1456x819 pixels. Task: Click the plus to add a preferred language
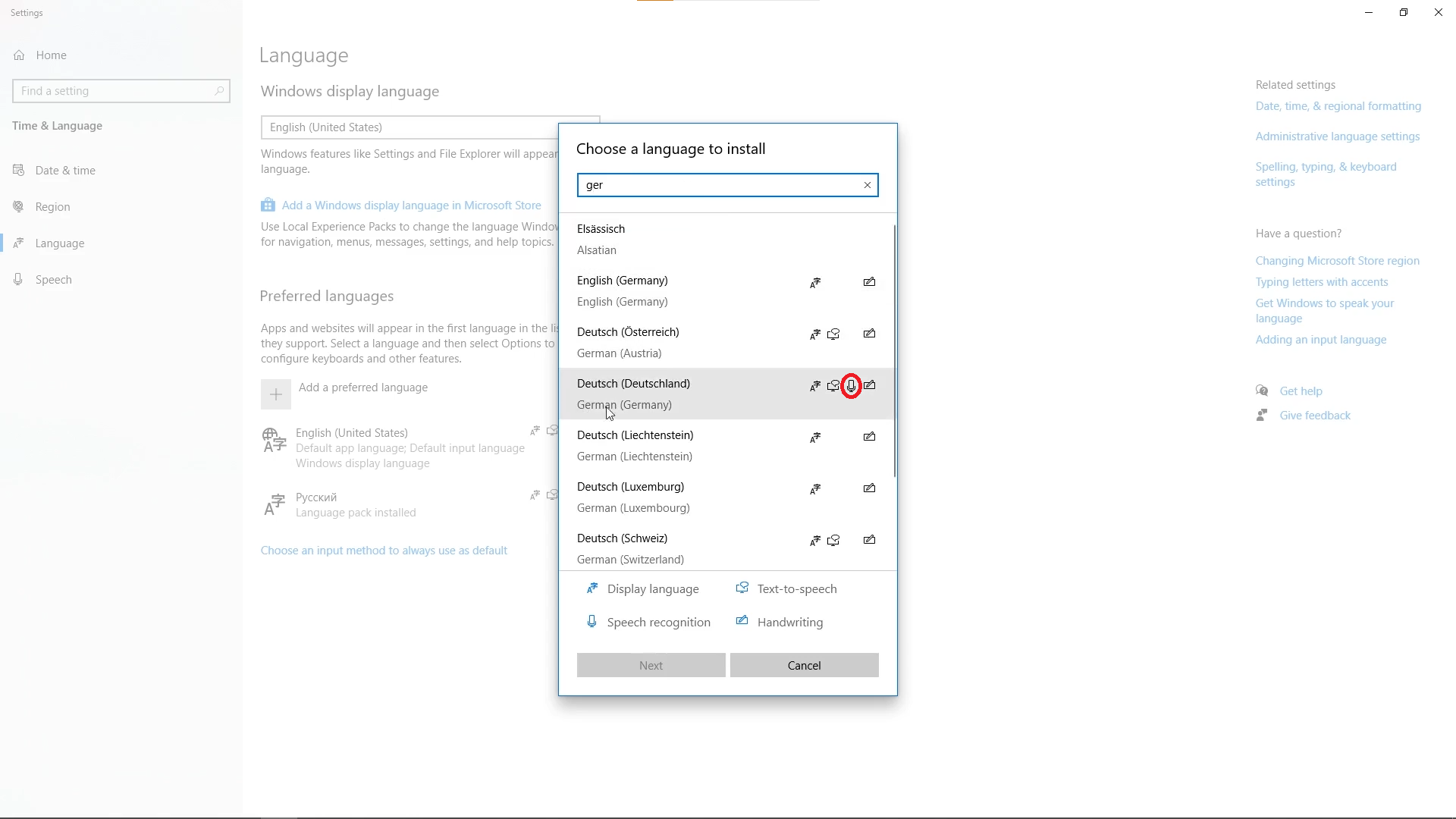tap(275, 394)
